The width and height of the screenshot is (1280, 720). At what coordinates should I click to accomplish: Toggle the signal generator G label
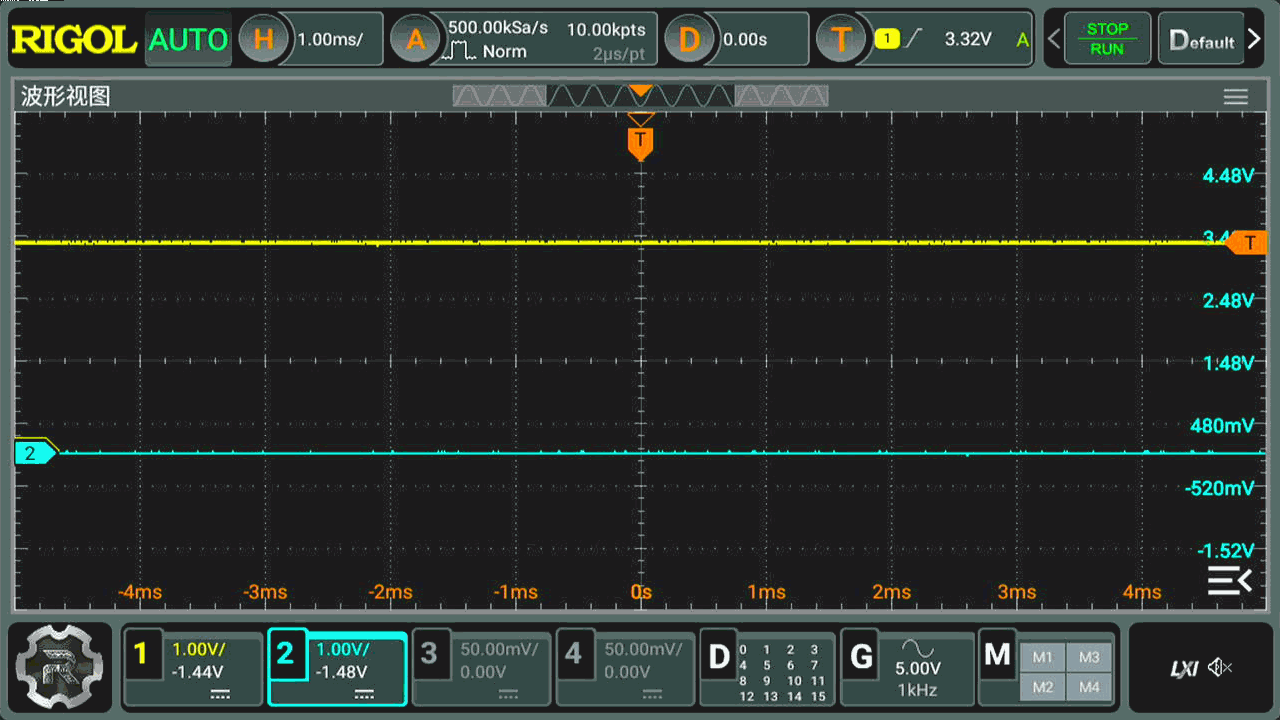(861, 656)
